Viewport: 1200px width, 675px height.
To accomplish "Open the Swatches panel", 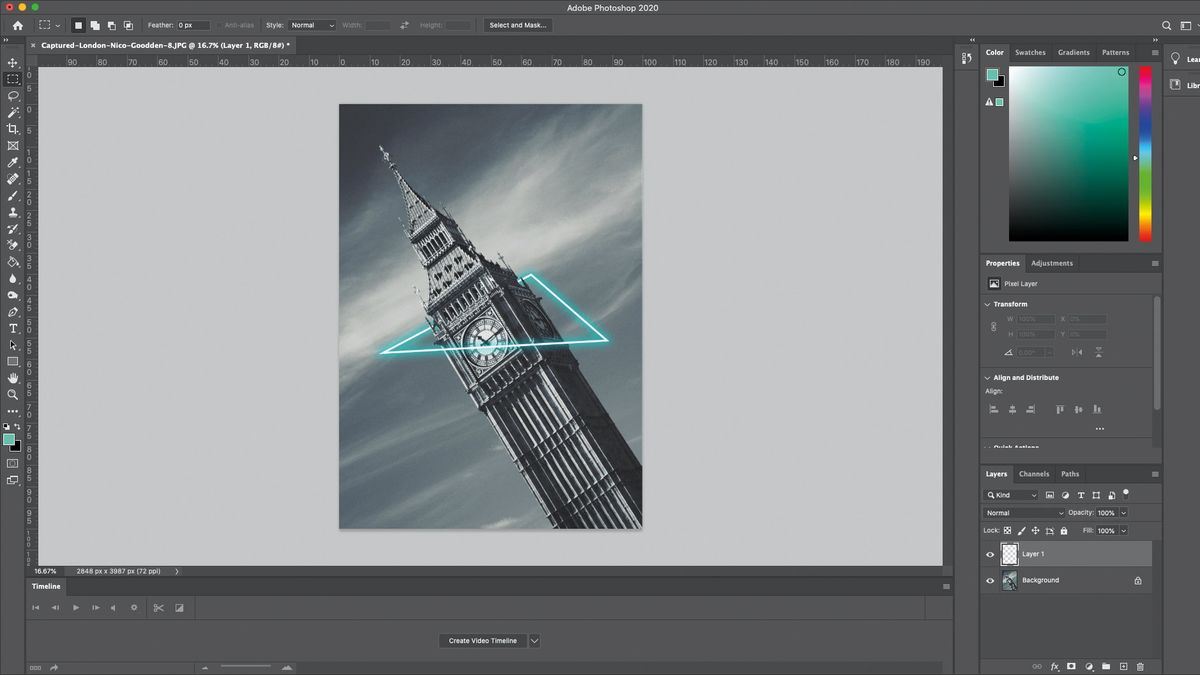I will click(1030, 52).
